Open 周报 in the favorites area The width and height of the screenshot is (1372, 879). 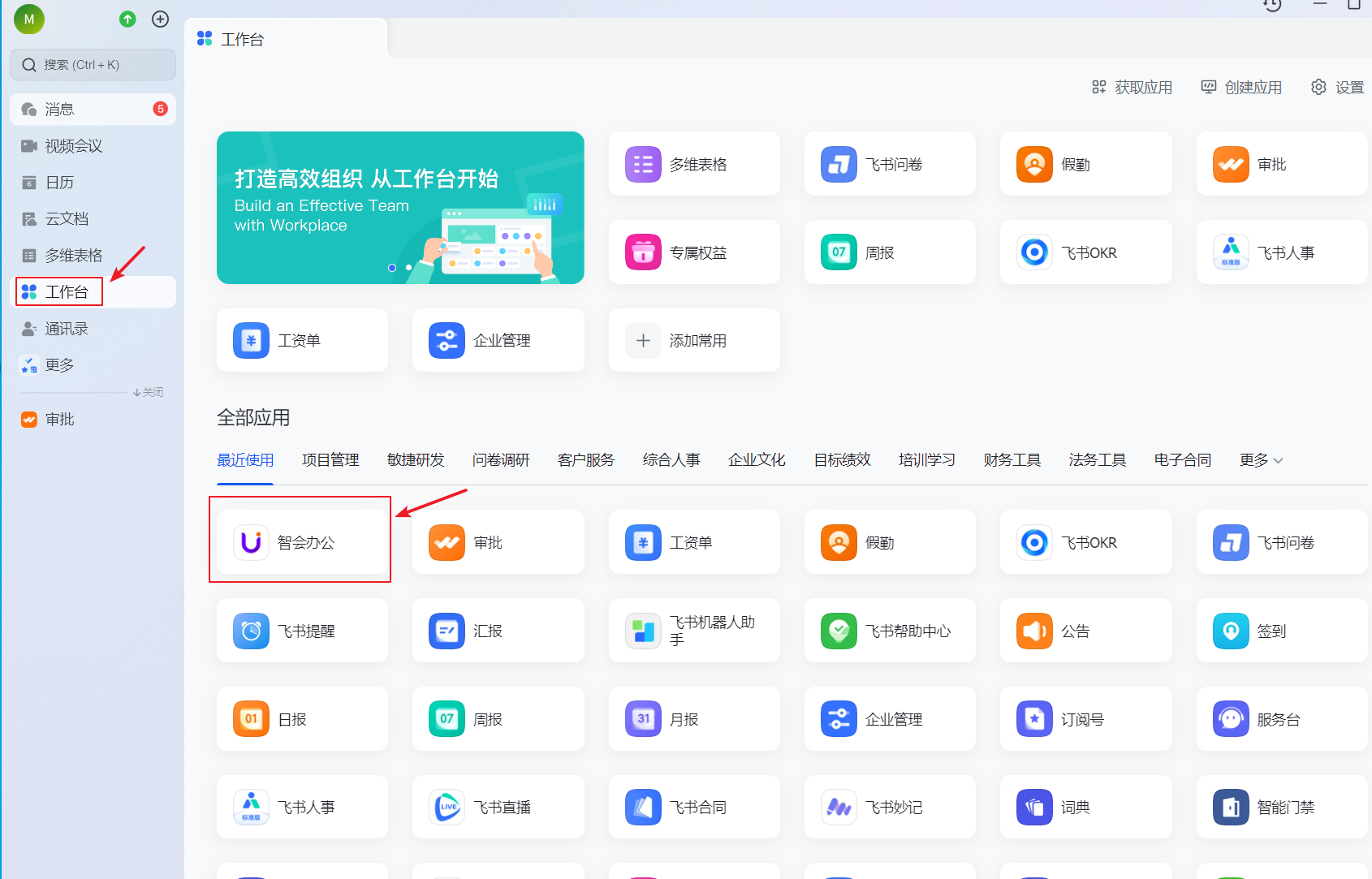[x=890, y=252]
